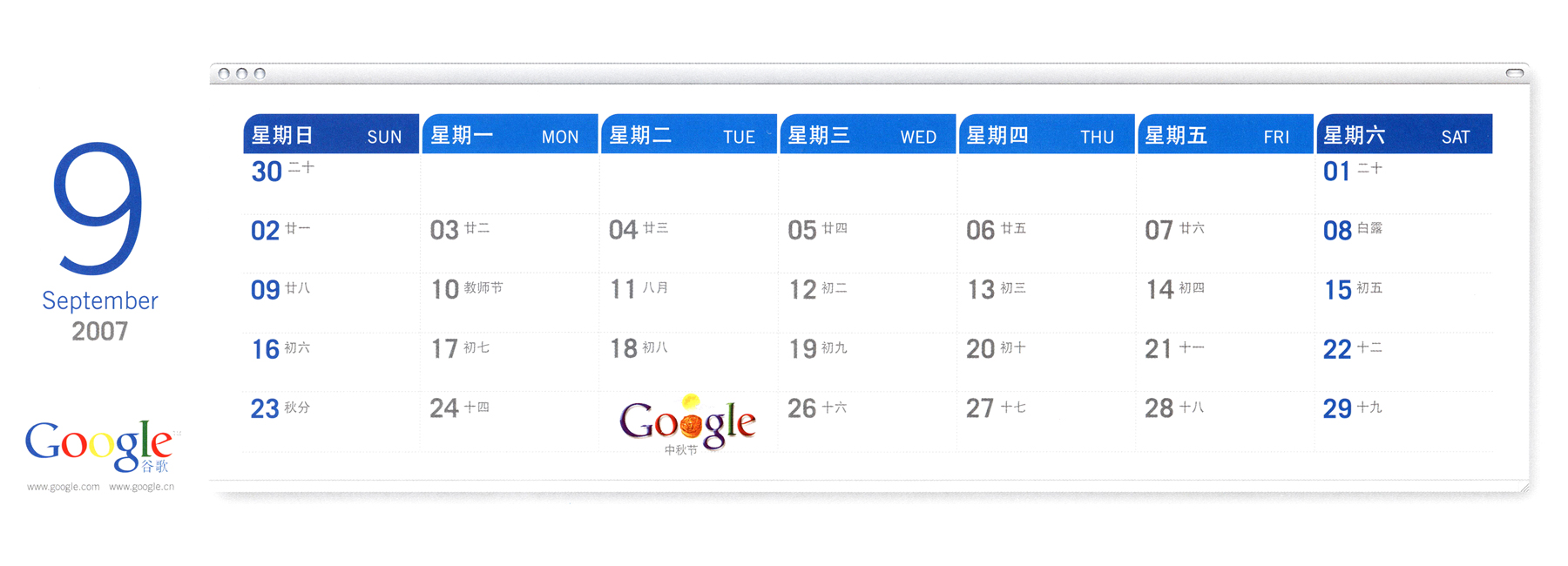Open the www.google.com link
This screenshot has width=1568, height=566.
point(63,487)
